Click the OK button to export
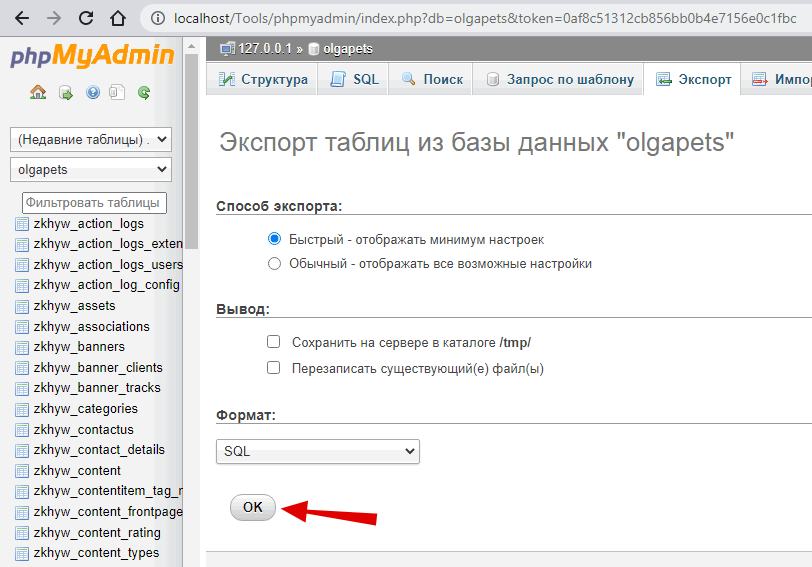The image size is (812, 567). point(253,507)
